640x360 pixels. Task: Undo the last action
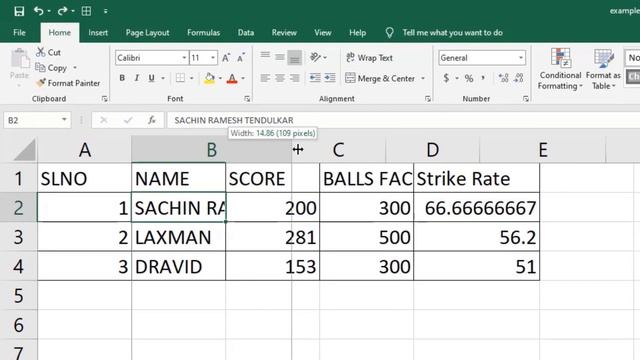click(38, 11)
